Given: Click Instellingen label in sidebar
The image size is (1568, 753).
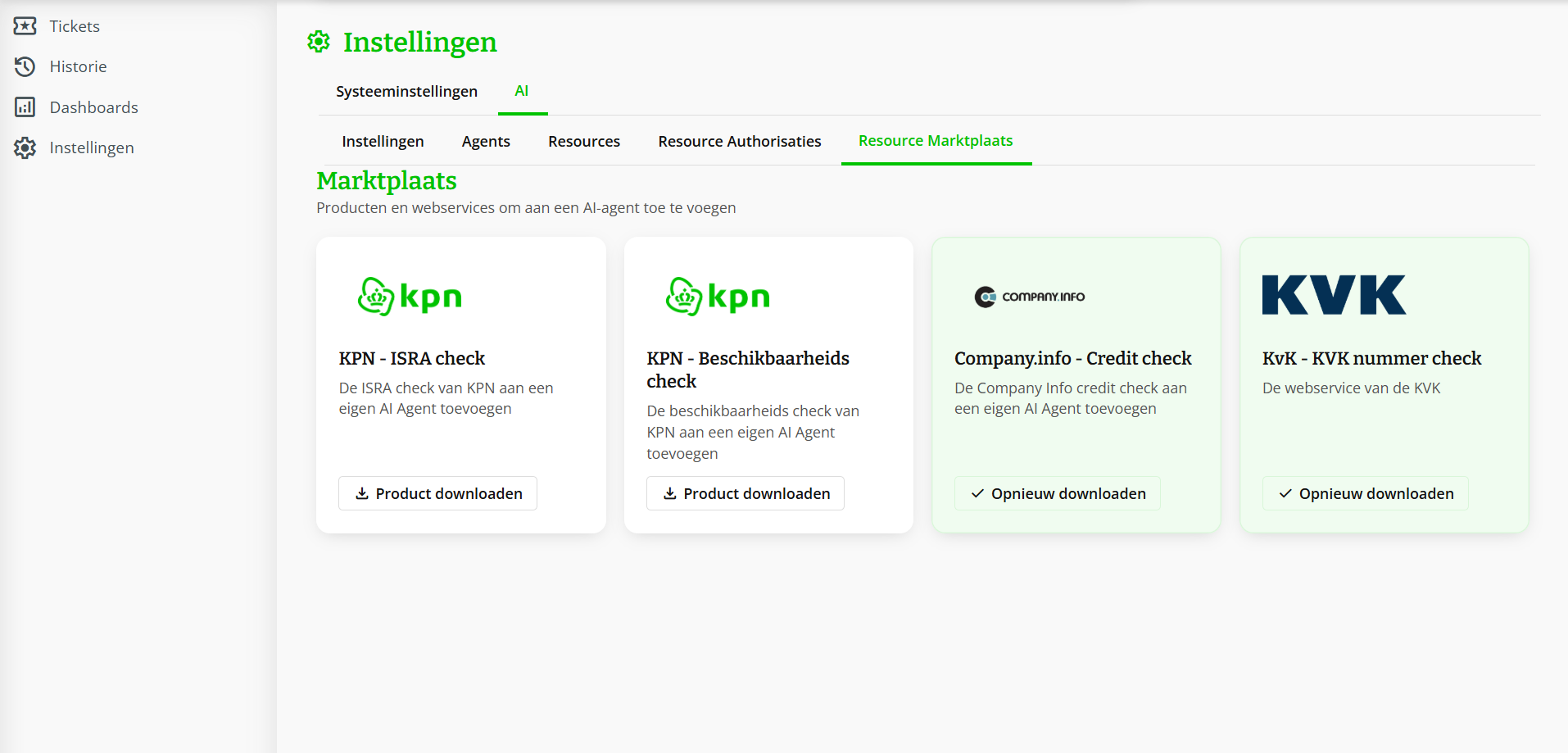Looking at the screenshot, I should (92, 147).
